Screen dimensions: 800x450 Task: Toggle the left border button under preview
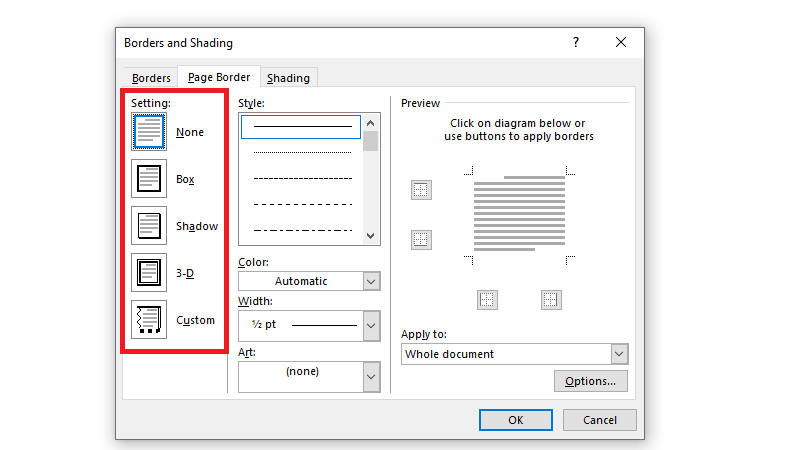[x=487, y=299]
